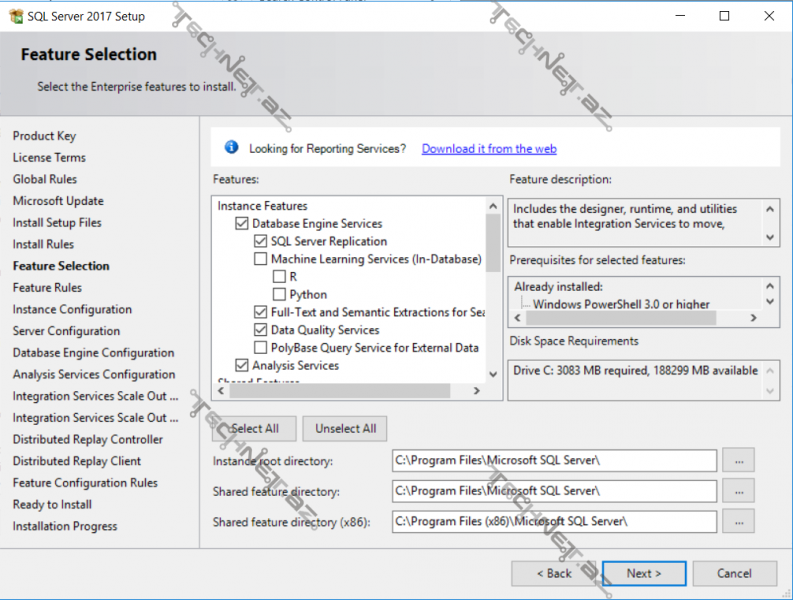Go to Product Key step
Screen dimensions: 793x600
pos(44,136)
